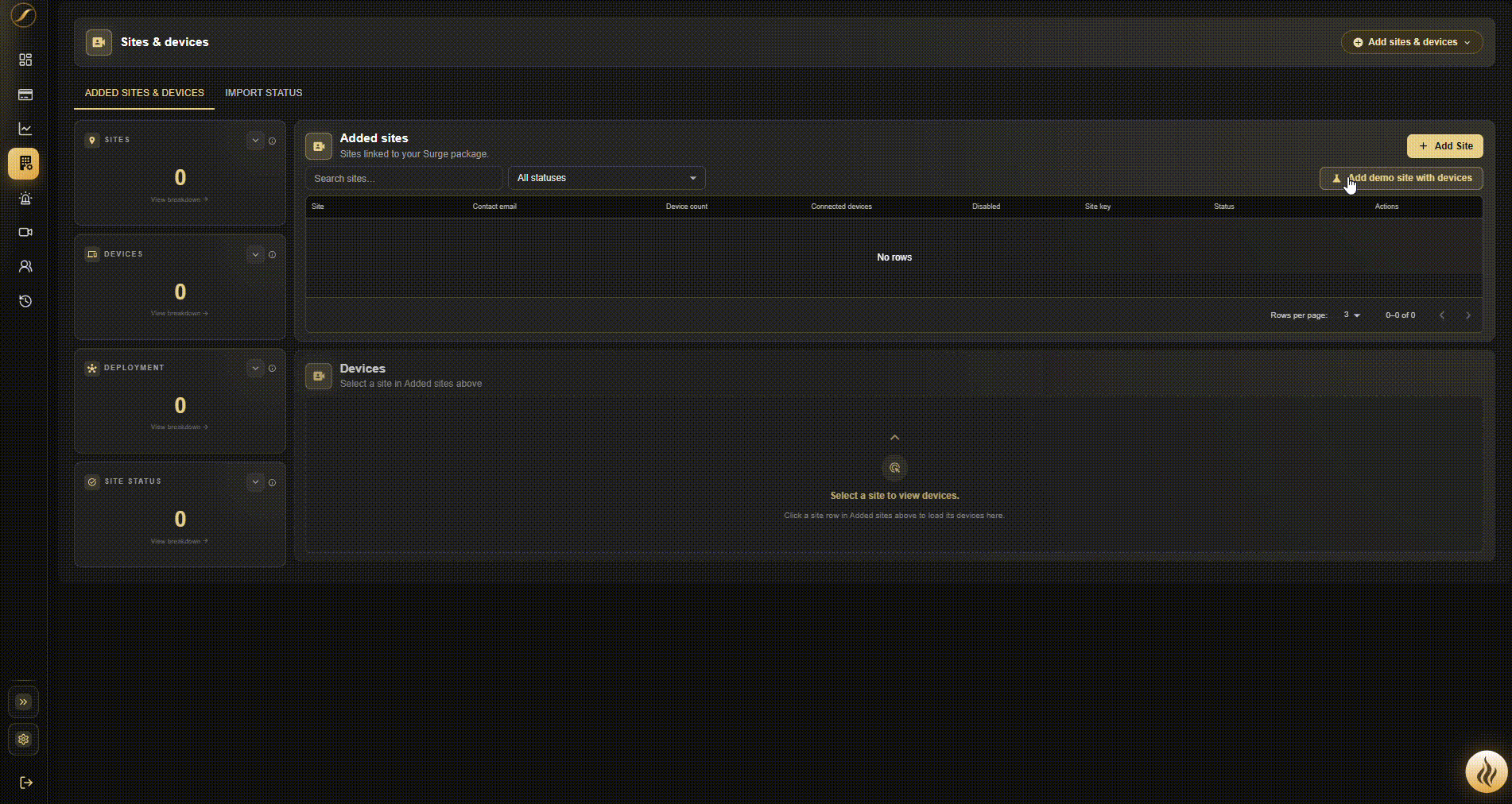Expand the SITES card chevron

click(255, 141)
